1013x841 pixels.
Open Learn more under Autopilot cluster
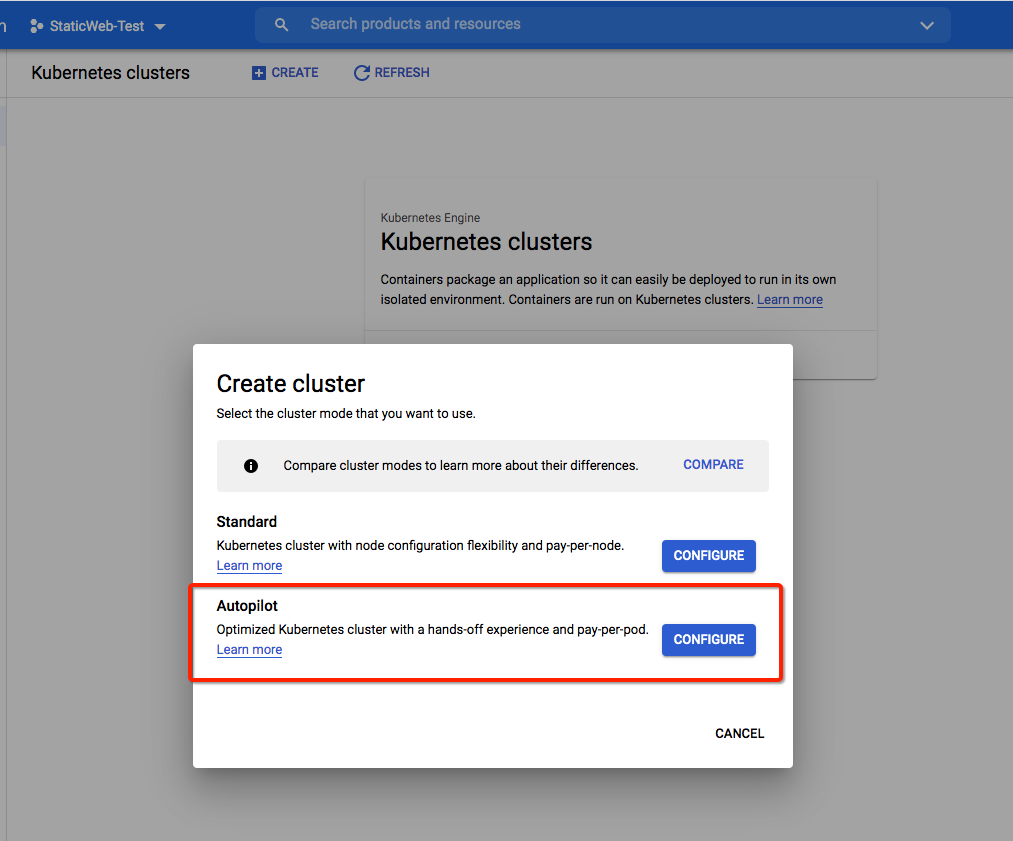pos(249,649)
